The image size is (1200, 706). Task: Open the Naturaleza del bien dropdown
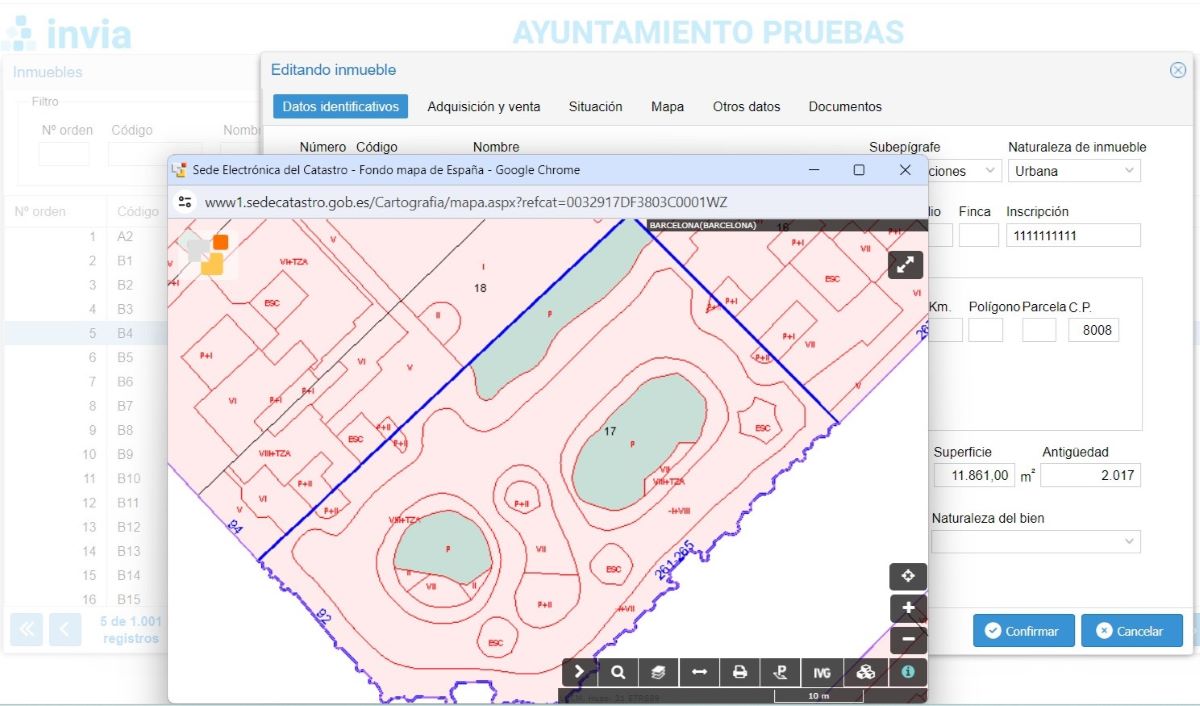(1036, 541)
